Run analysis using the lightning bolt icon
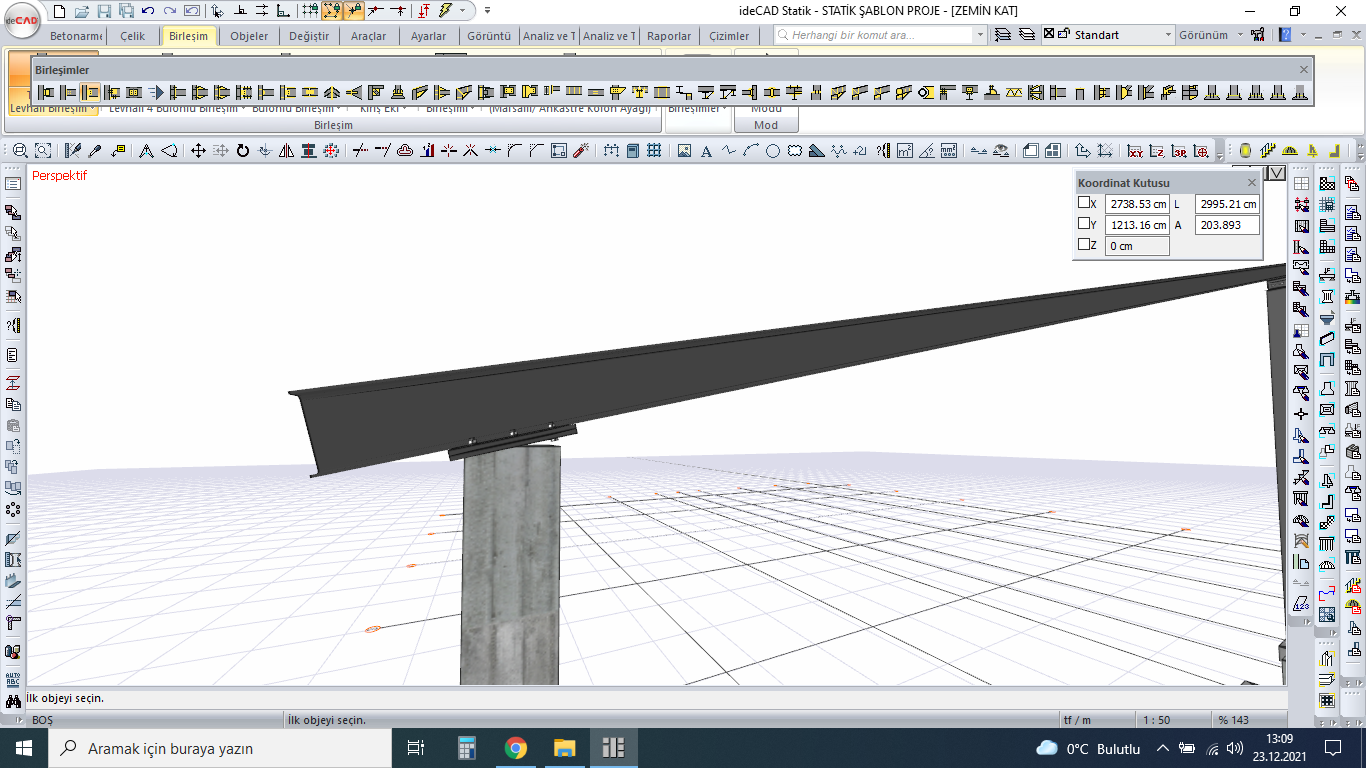1366x768 pixels. 445,11
